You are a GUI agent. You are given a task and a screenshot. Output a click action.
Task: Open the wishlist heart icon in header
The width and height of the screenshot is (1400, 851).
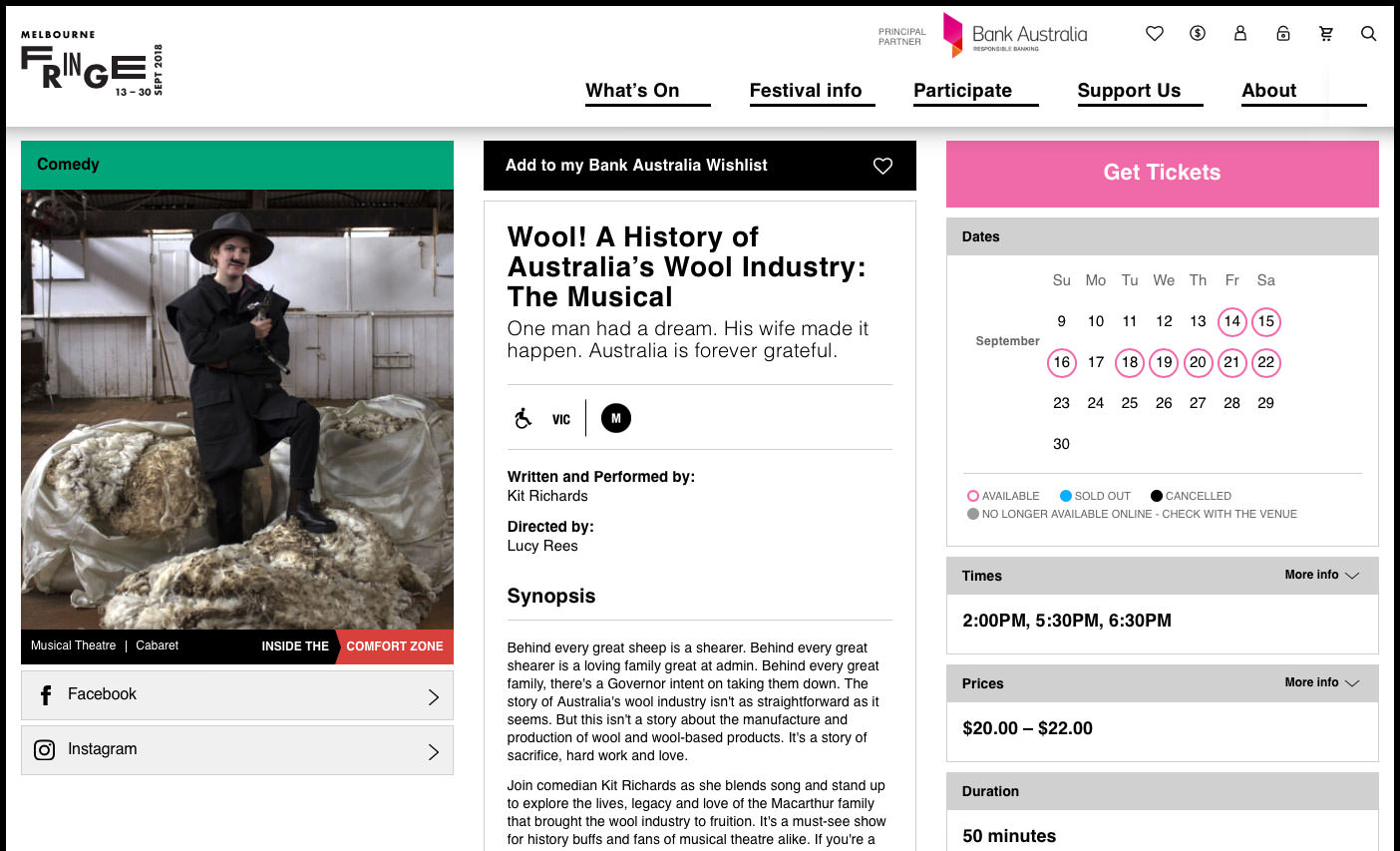pos(1155,34)
